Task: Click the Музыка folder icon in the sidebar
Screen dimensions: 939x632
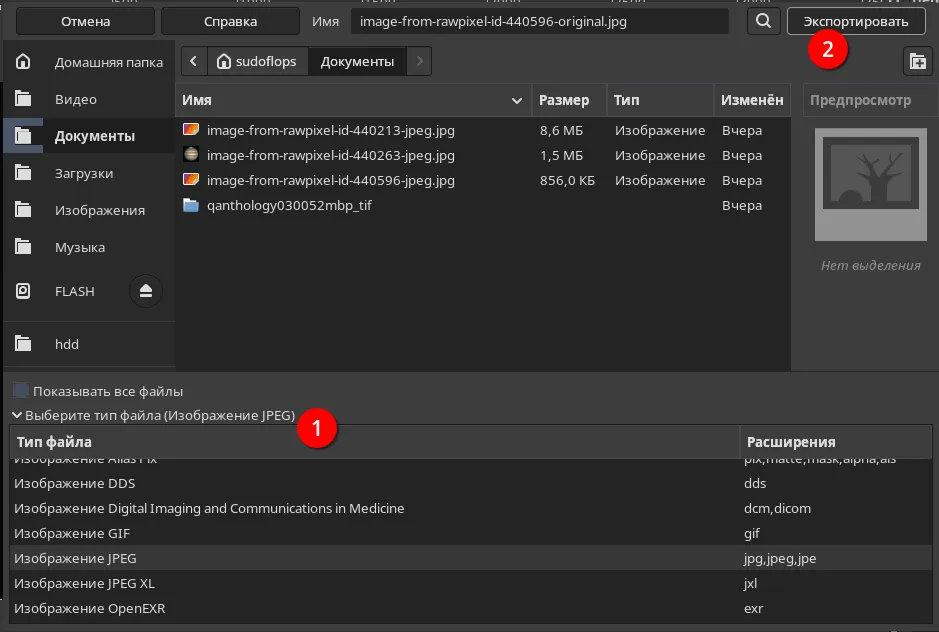Action: point(22,247)
